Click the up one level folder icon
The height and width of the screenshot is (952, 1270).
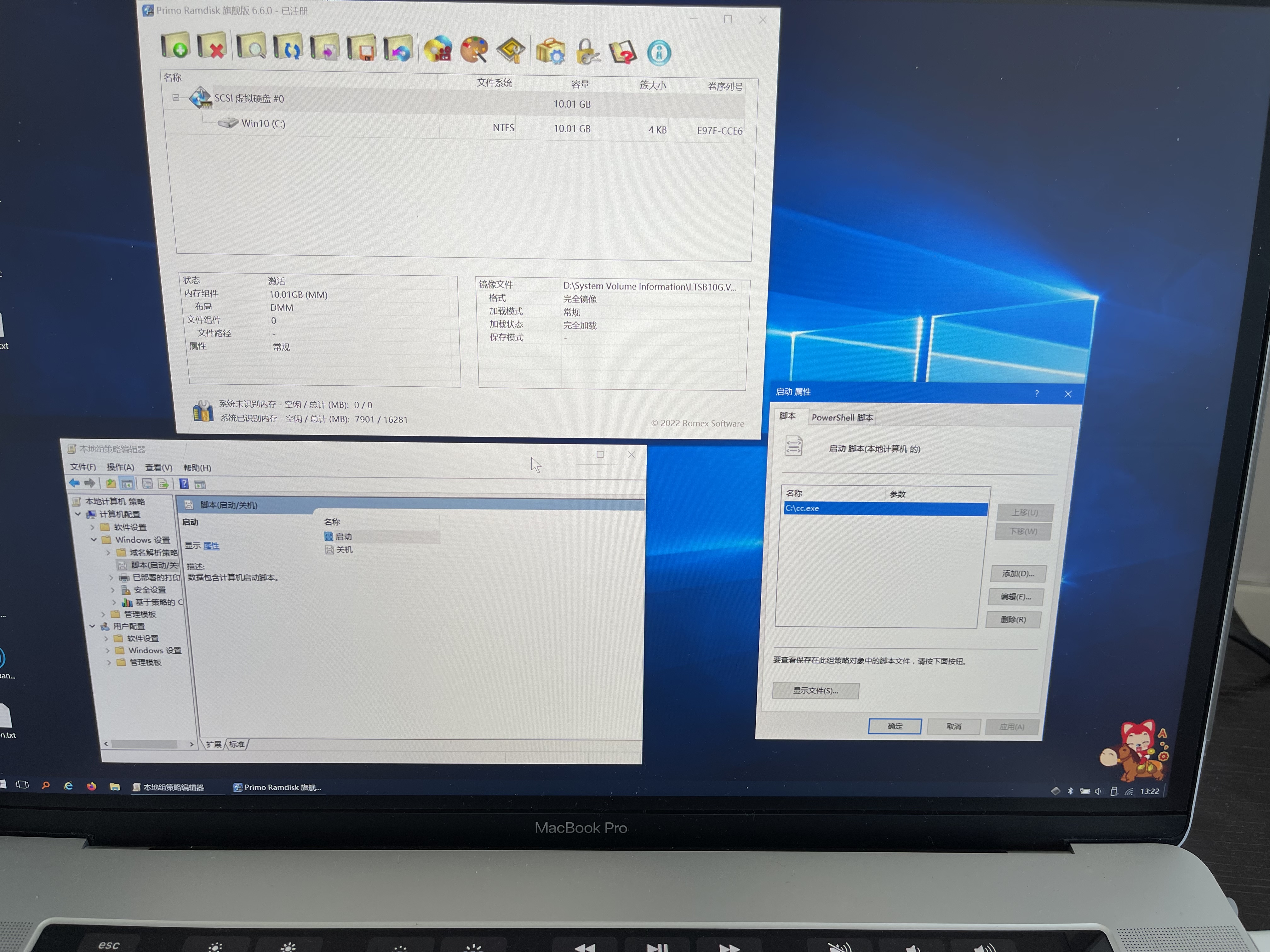[x=110, y=483]
